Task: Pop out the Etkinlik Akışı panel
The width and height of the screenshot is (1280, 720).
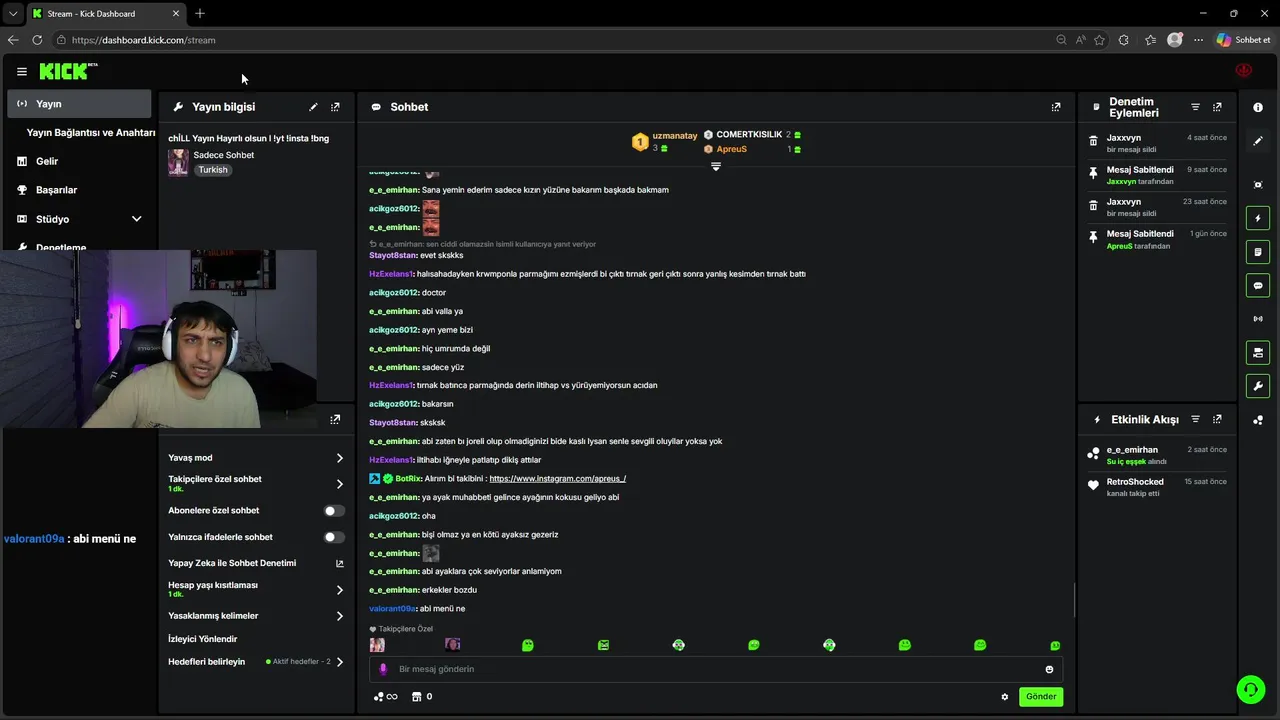Action: coord(1217,419)
